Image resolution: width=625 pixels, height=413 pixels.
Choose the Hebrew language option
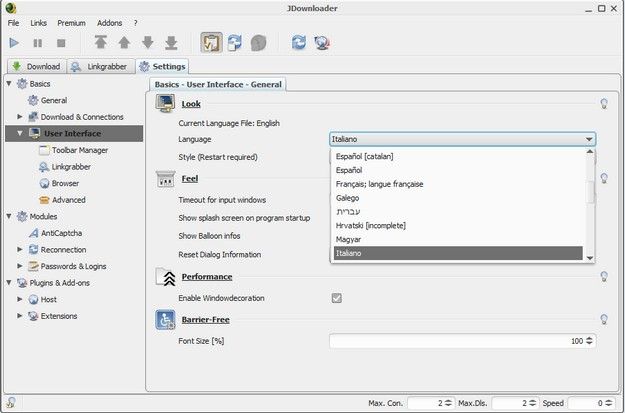point(458,212)
